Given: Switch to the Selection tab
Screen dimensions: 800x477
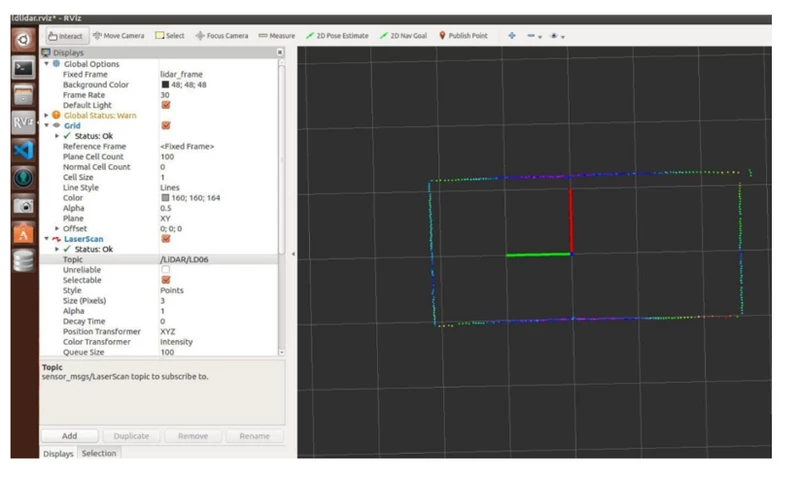Looking at the screenshot, I should tap(99, 453).
